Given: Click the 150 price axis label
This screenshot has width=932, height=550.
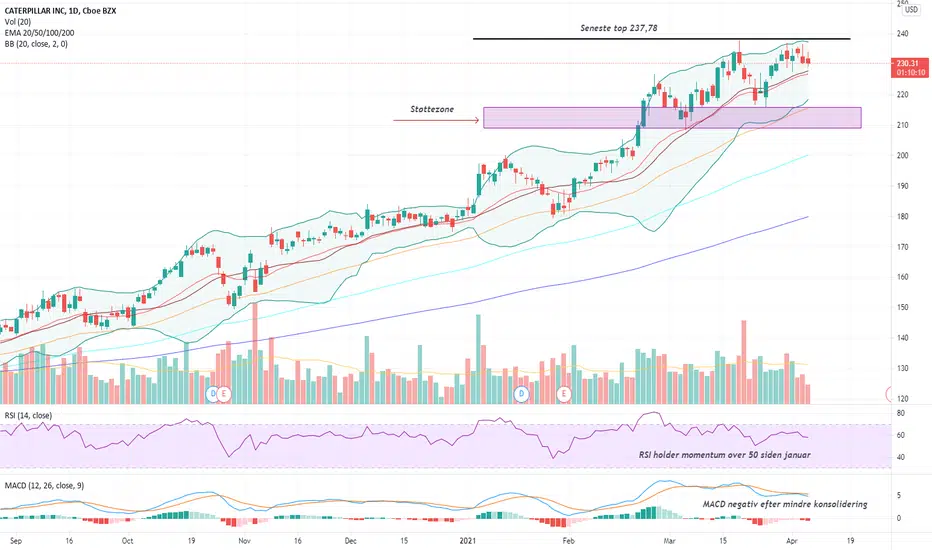Looking at the screenshot, I should [902, 307].
